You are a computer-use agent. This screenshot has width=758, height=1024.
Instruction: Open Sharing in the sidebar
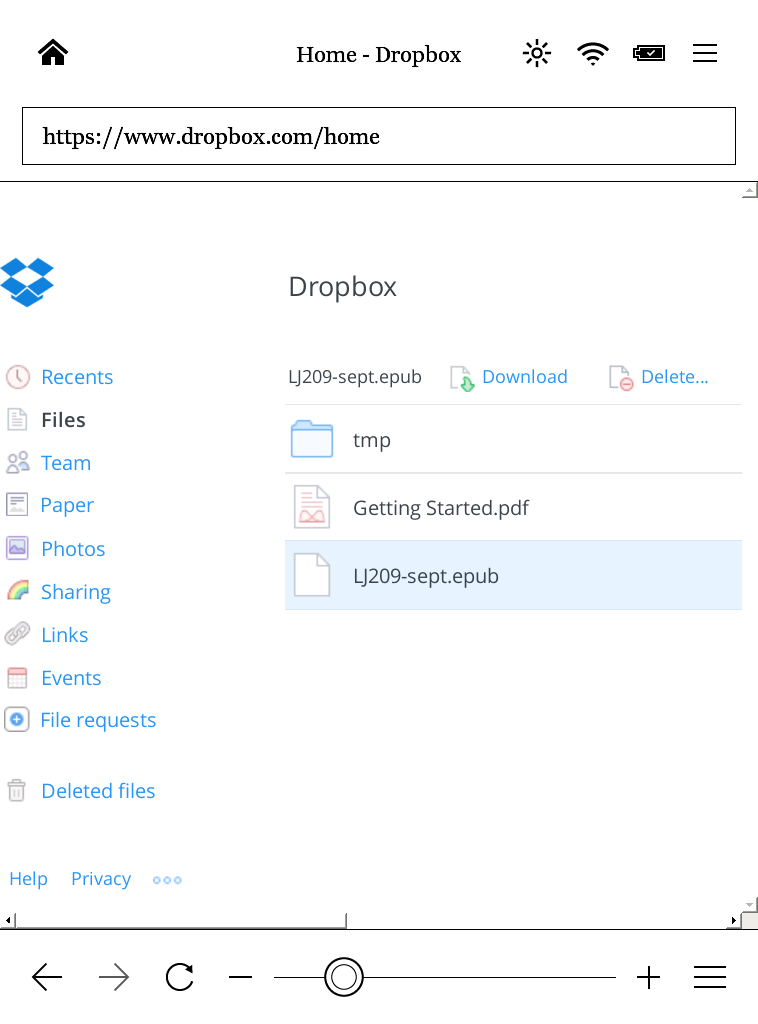click(76, 592)
